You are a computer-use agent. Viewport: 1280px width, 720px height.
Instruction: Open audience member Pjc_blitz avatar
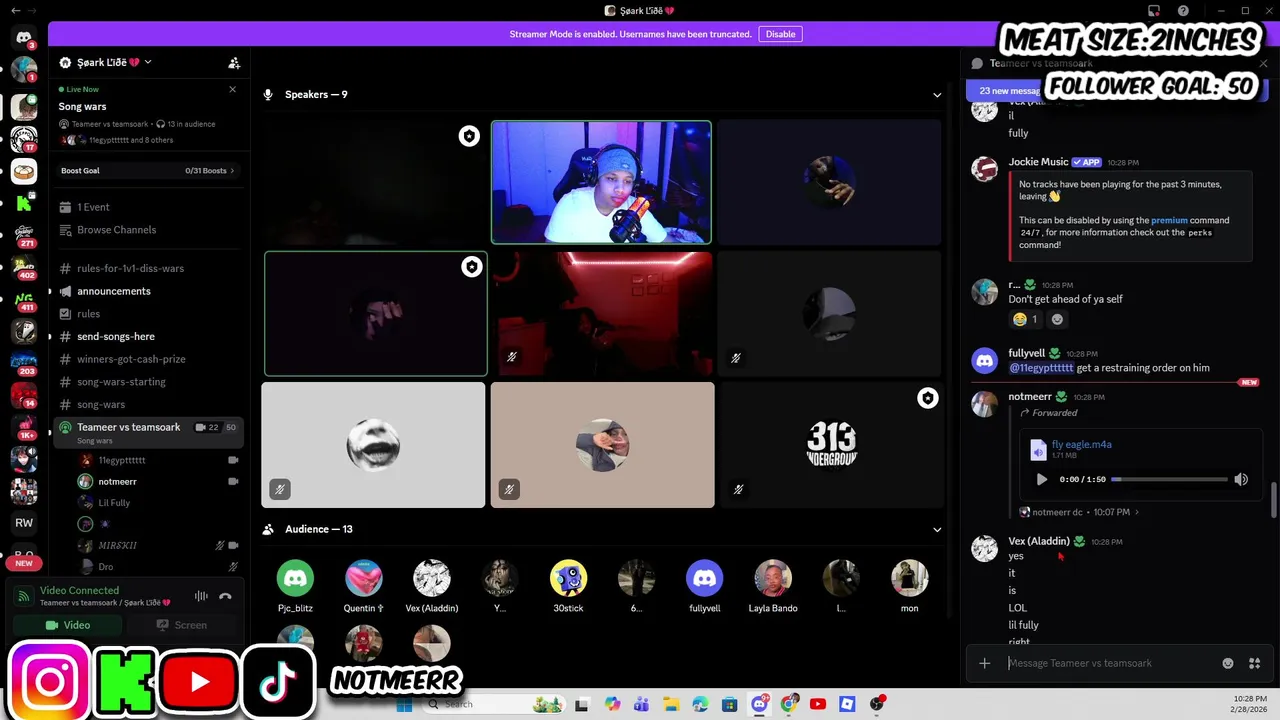[295, 578]
